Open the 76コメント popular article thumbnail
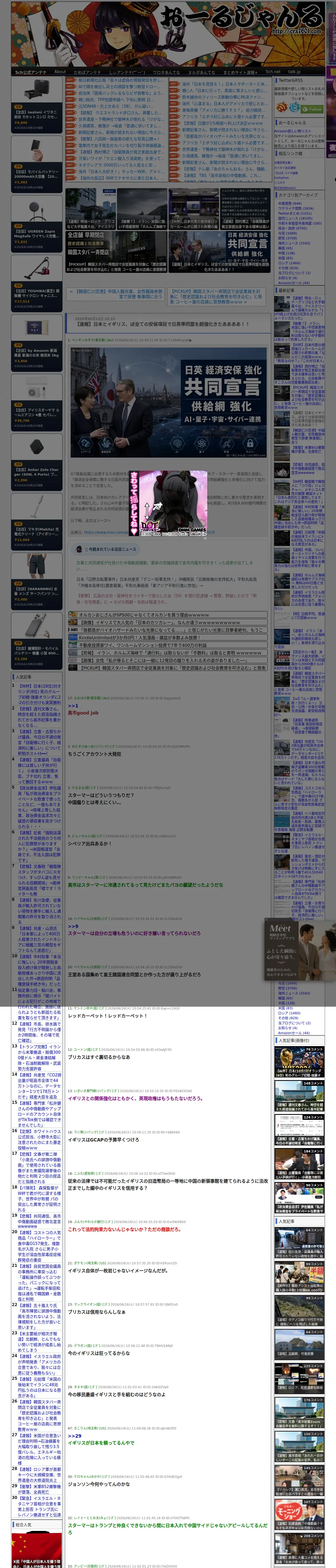 pos(299,1062)
